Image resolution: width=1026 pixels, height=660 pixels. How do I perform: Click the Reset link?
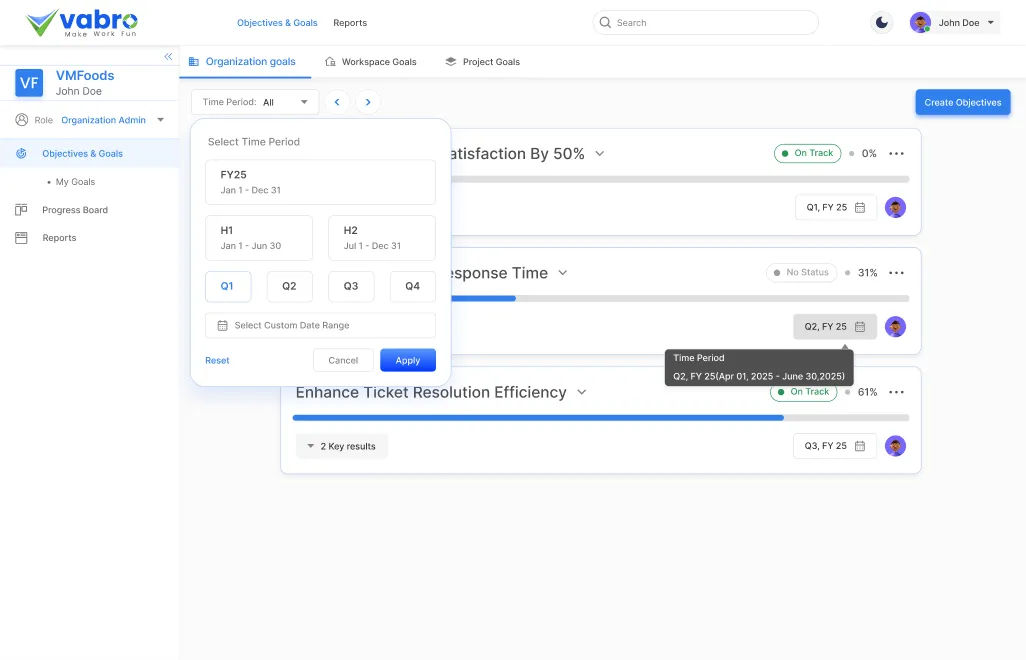tap(217, 360)
